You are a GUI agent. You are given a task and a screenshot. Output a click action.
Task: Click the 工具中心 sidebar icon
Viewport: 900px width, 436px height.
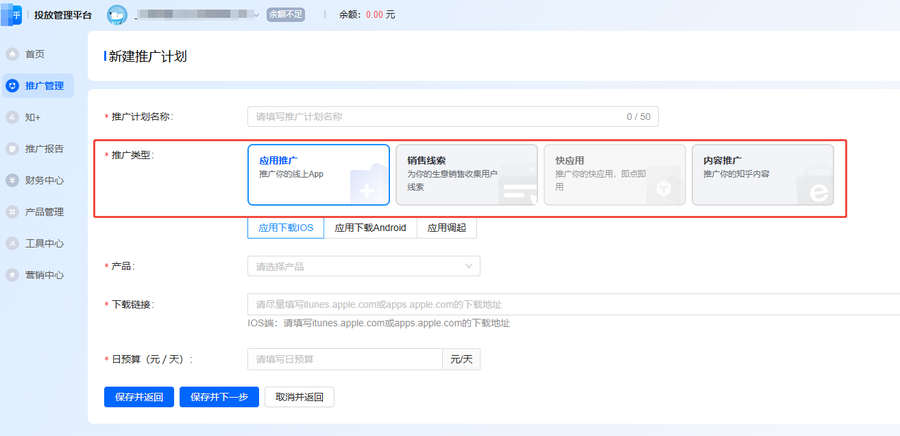tap(12, 243)
